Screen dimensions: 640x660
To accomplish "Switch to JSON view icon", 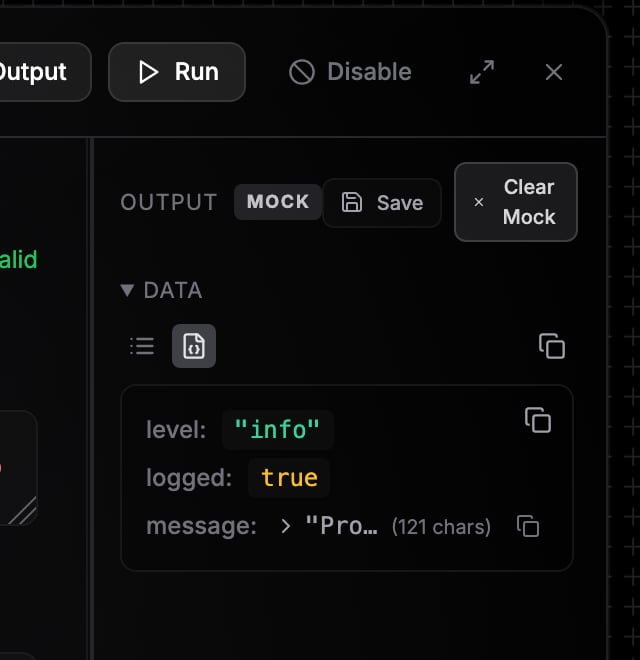I will (194, 346).
